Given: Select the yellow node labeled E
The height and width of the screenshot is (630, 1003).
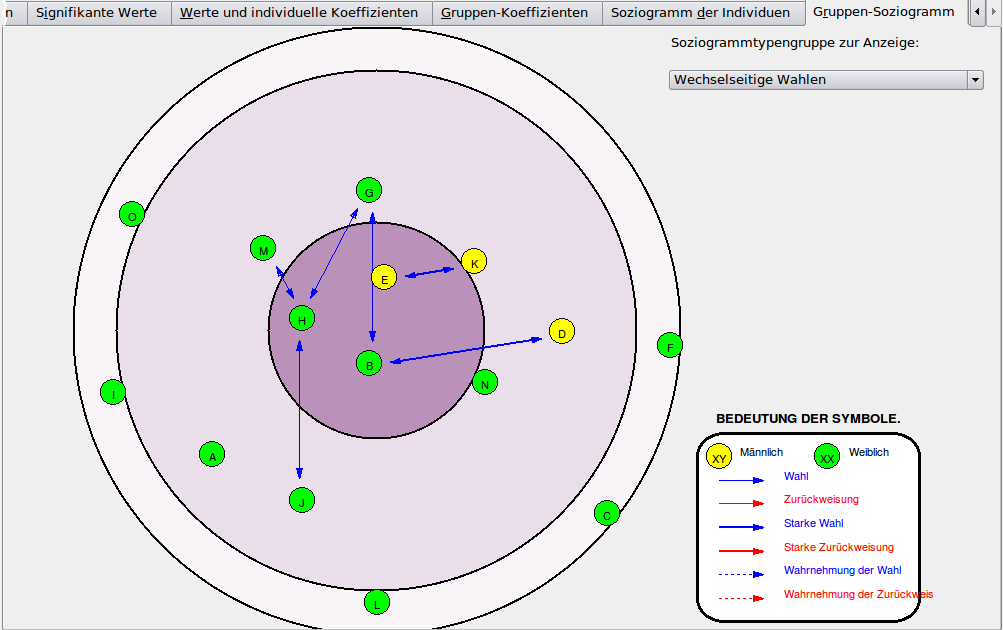Looking at the screenshot, I should click(x=384, y=278).
